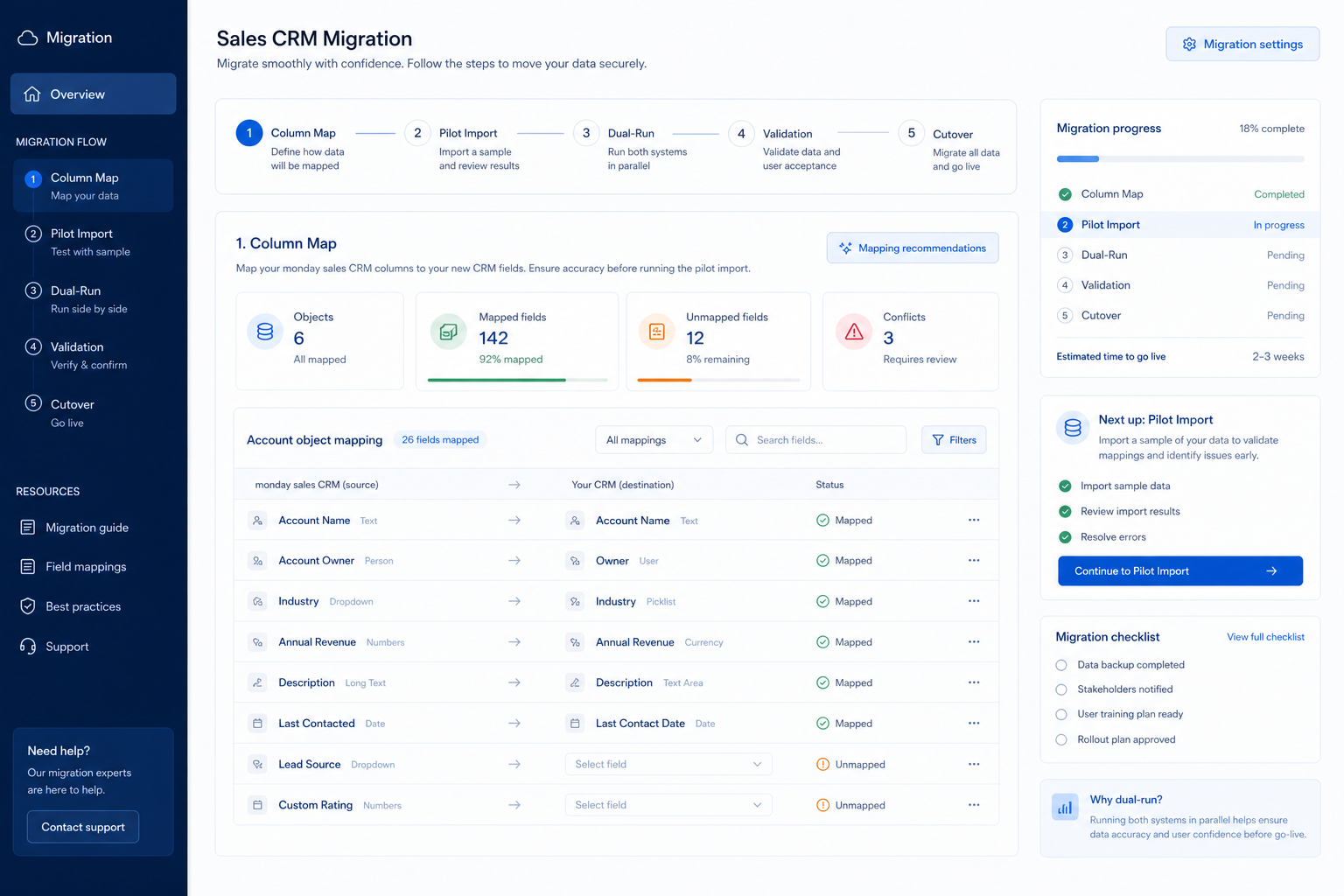The height and width of the screenshot is (896, 1344).
Task: Toggle Resolve errors check
Action: click(1065, 536)
